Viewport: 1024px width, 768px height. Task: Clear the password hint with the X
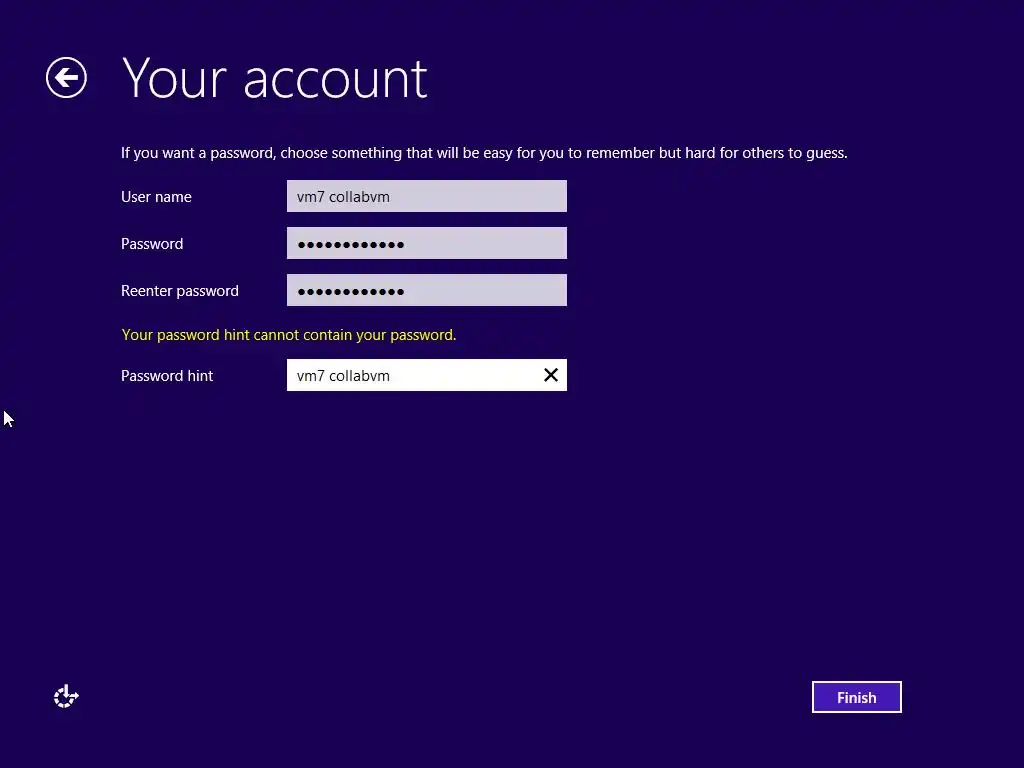pos(551,375)
